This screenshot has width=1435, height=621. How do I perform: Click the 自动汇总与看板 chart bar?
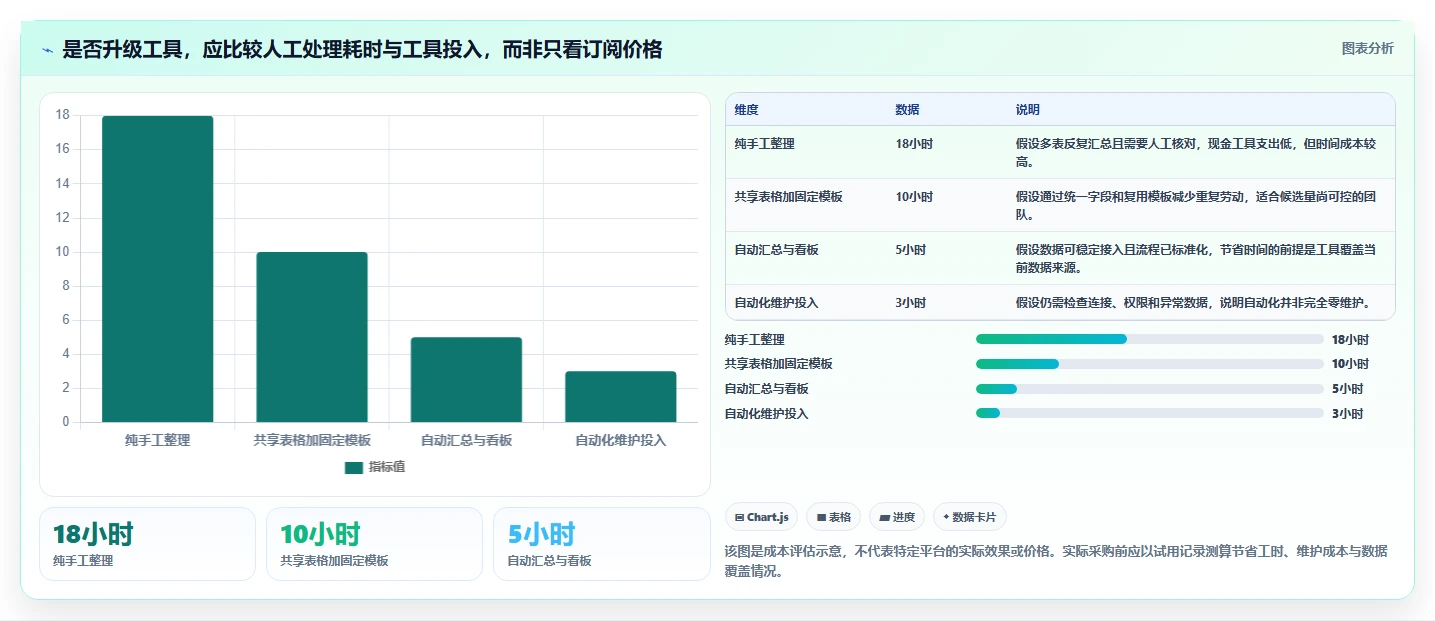(466, 380)
